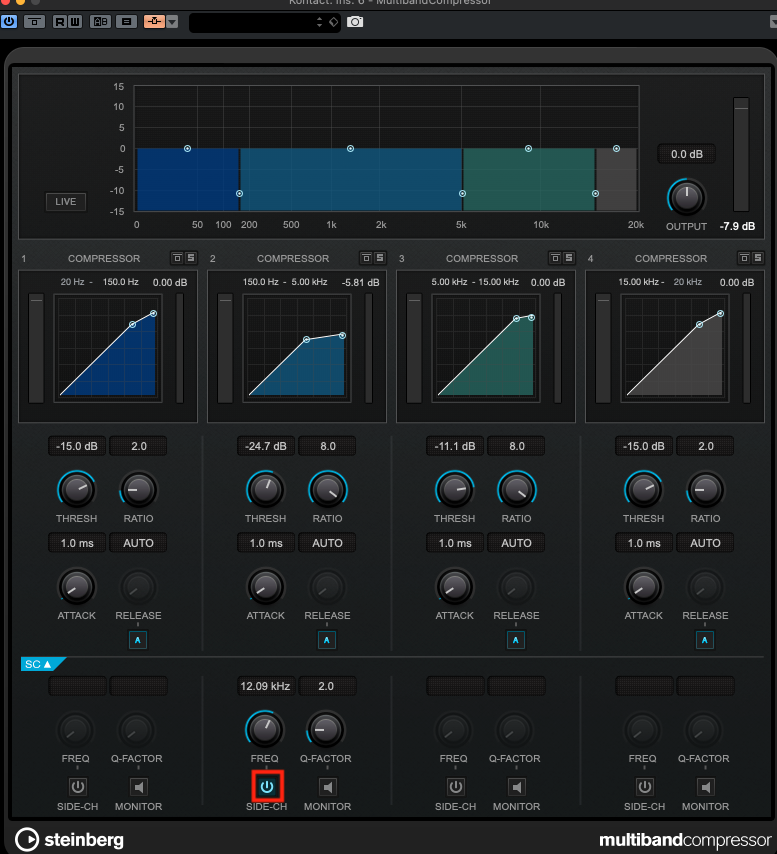Viewport: 777px width, 854px height.
Task: Click band 4 side-chain MONITOR speaker icon
Action: click(706, 787)
